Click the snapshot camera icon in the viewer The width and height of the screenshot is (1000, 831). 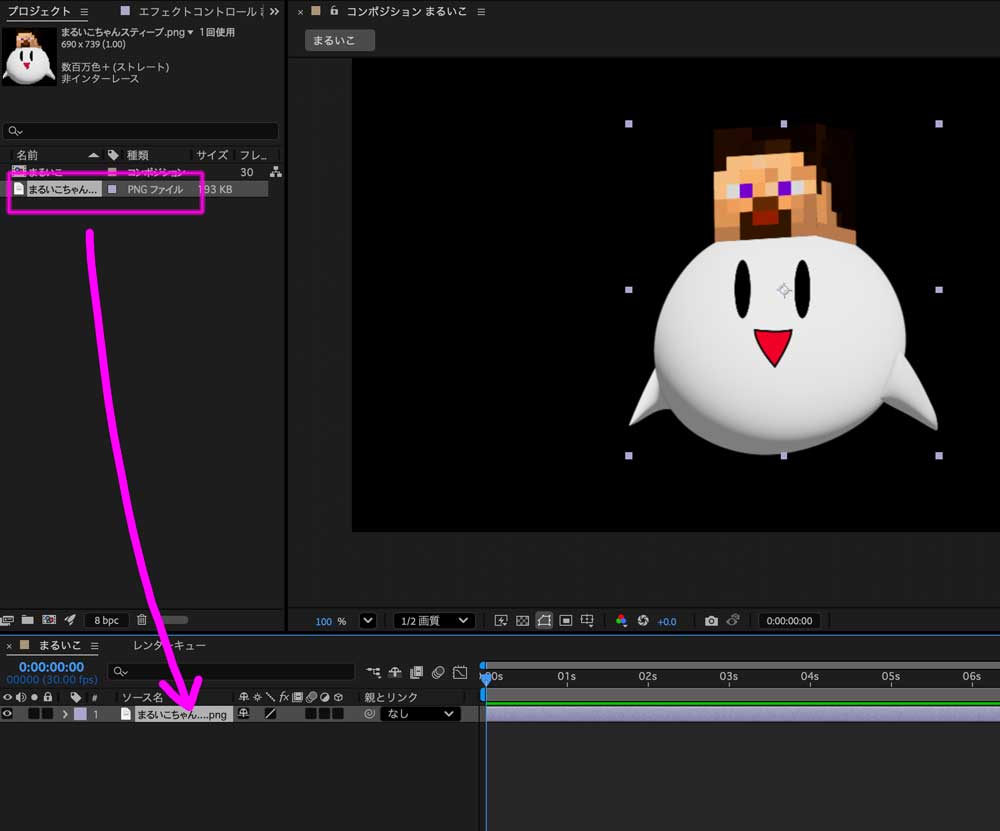(x=711, y=621)
